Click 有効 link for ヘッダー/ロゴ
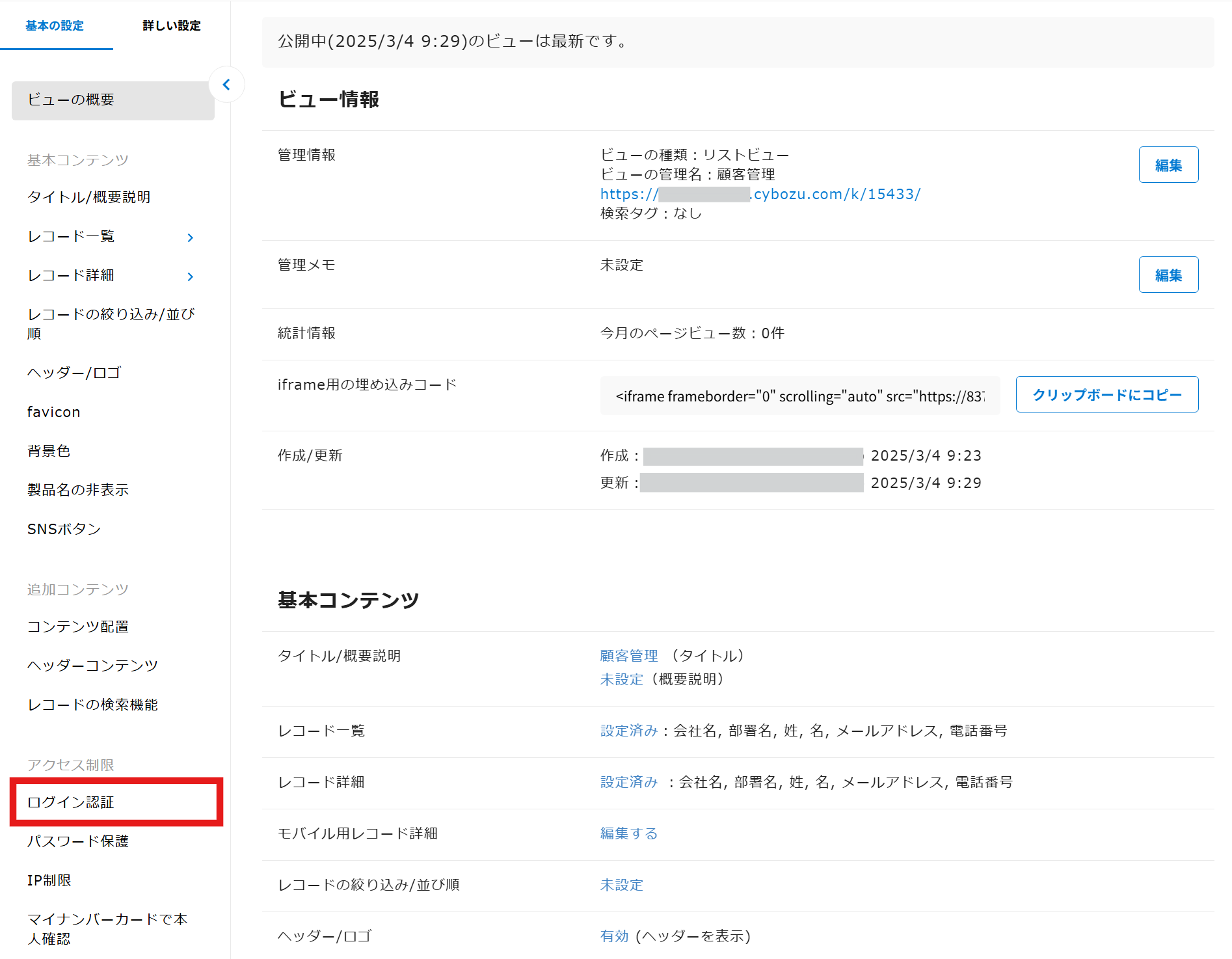The width and height of the screenshot is (1232, 959). pos(614,936)
